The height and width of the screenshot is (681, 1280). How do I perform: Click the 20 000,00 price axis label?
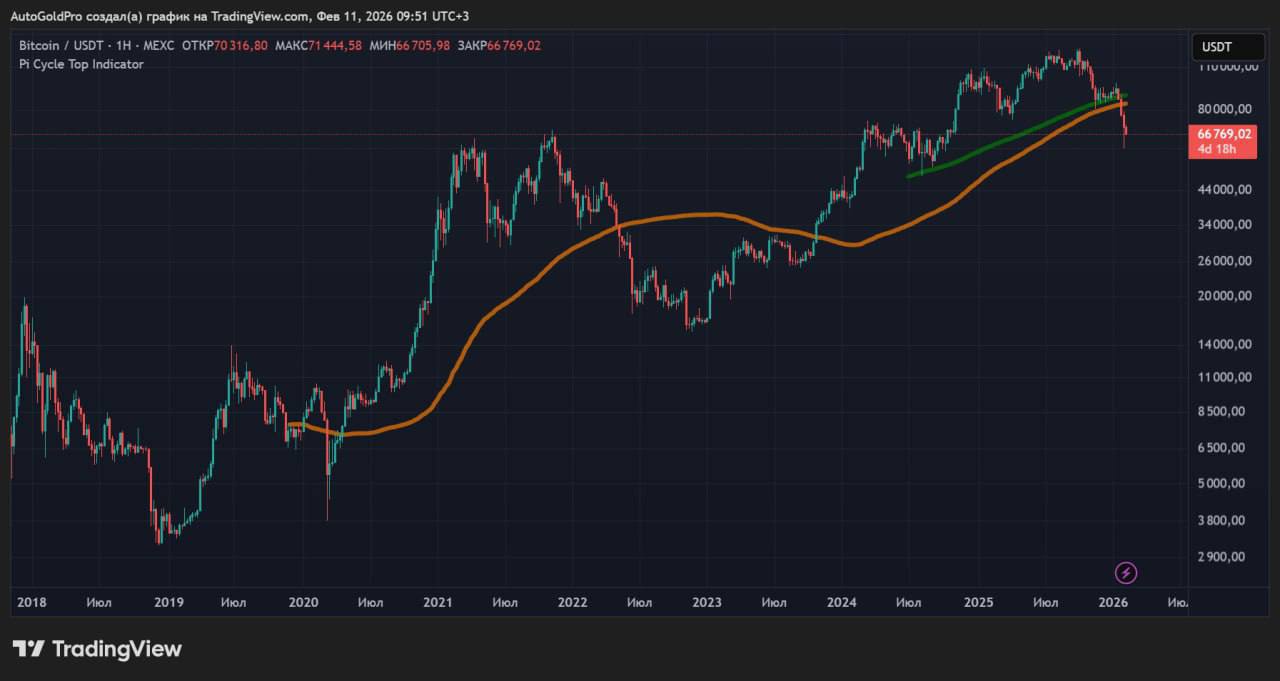(1225, 296)
